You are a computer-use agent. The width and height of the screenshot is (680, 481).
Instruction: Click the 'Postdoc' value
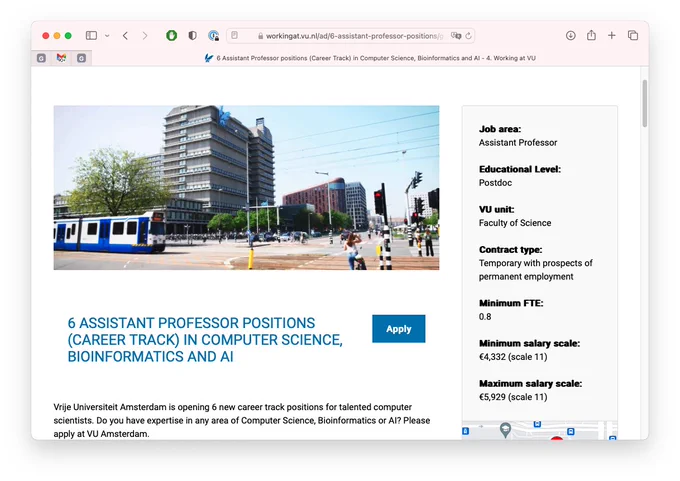(x=495, y=183)
